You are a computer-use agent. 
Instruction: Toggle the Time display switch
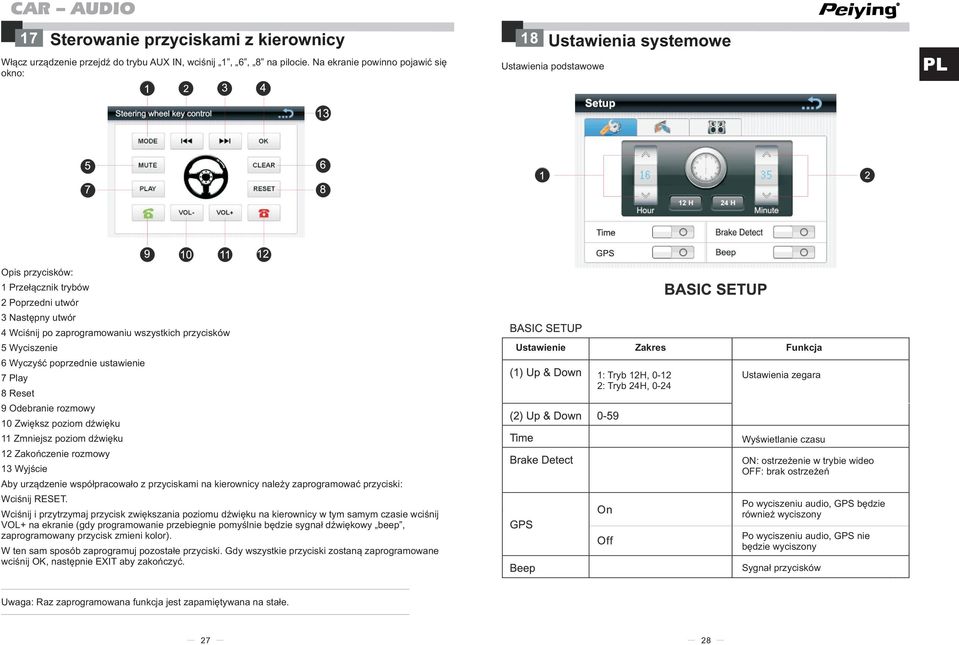(673, 232)
